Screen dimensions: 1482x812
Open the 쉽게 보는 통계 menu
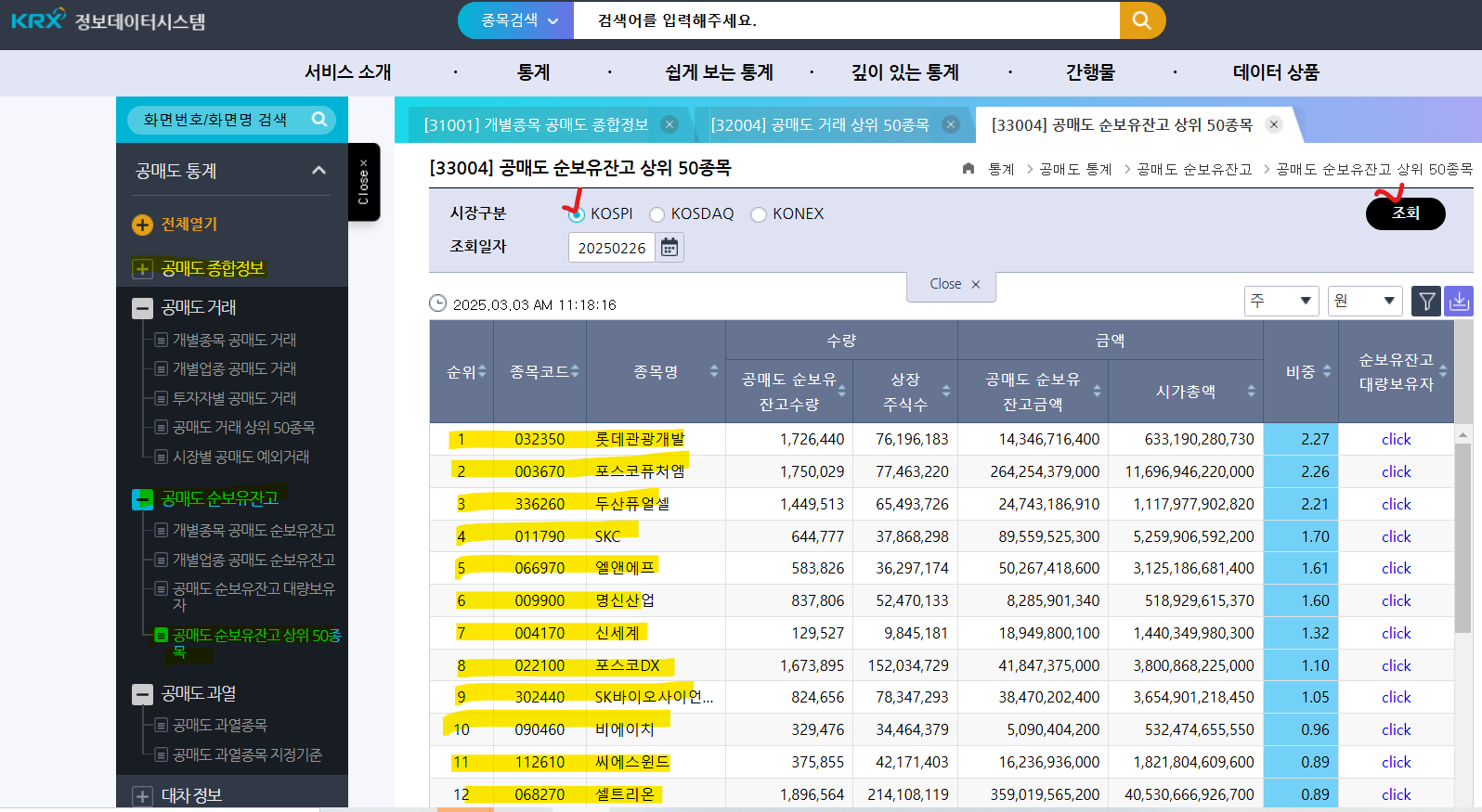(720, 72)
